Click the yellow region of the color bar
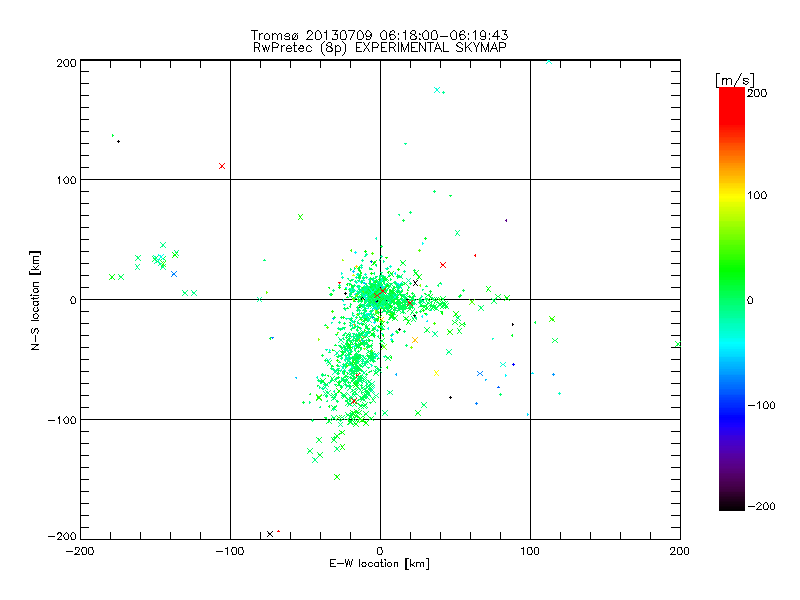 point(732,196)
